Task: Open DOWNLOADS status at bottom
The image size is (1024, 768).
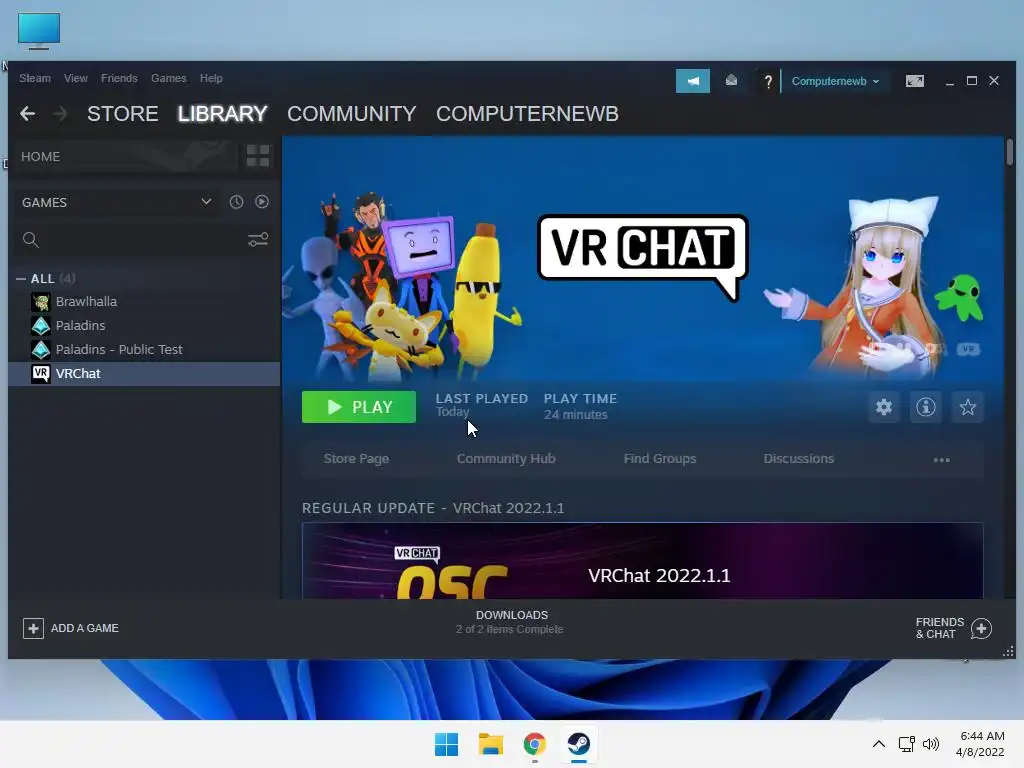Action: pos(511,622)
